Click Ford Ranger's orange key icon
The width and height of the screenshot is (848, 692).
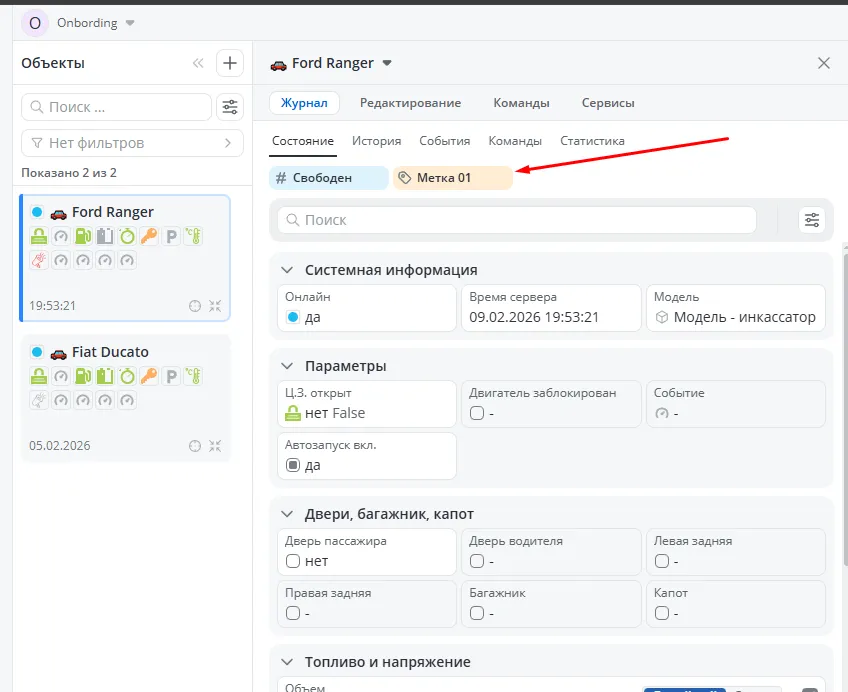(149, 237)
